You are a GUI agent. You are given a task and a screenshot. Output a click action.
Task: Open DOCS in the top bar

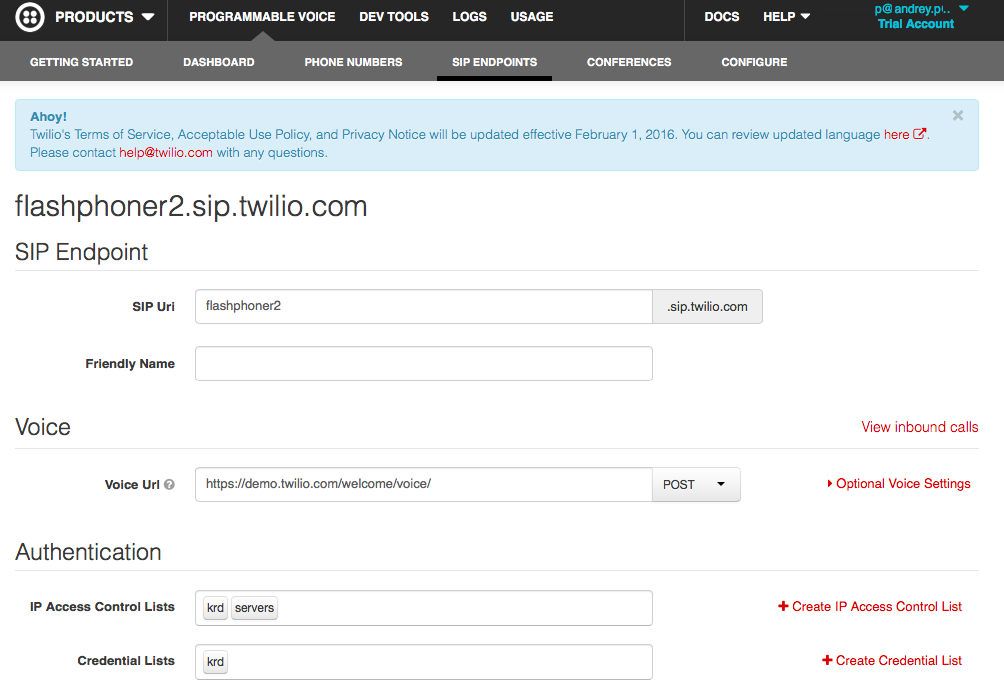pyautogui.click(x=722, y=17)
